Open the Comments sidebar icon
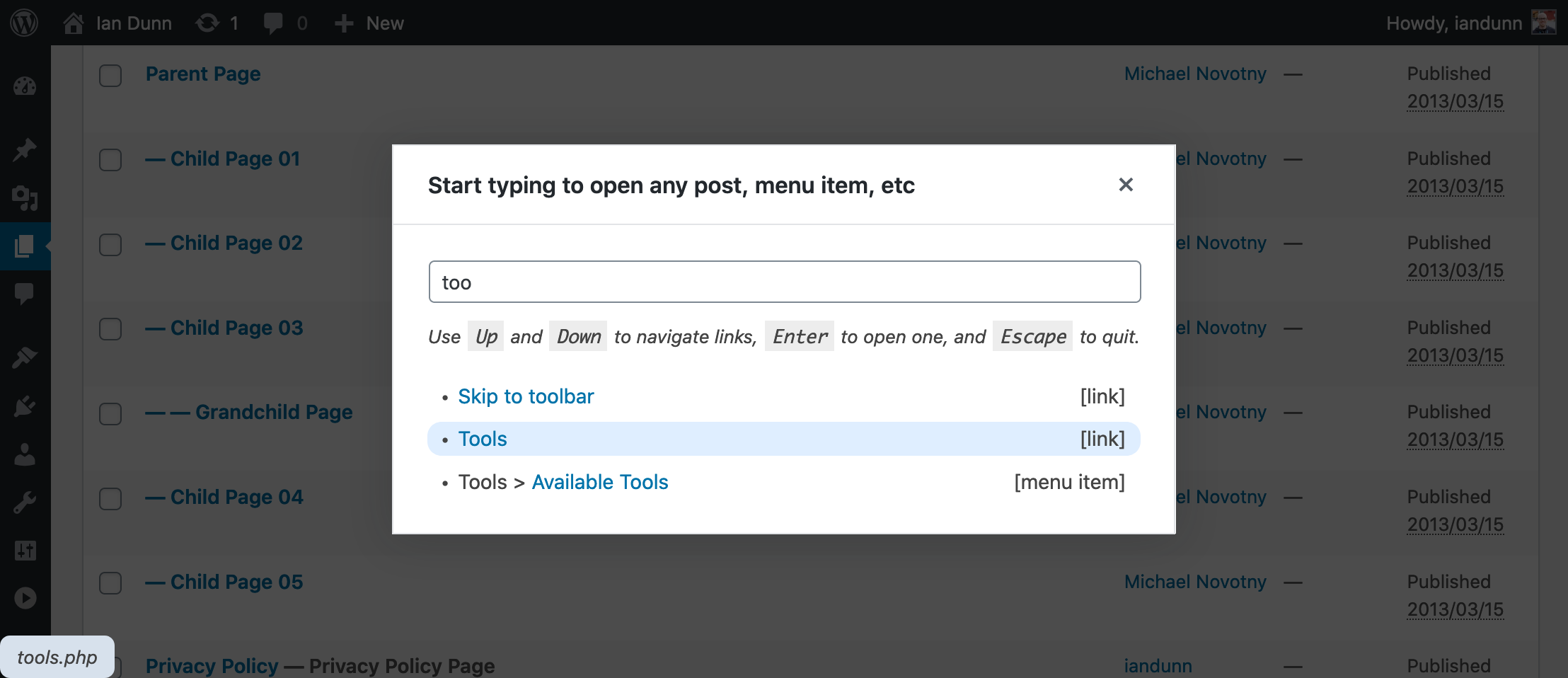The width and height of the screenshot is (1568, 678). [25, 293]
